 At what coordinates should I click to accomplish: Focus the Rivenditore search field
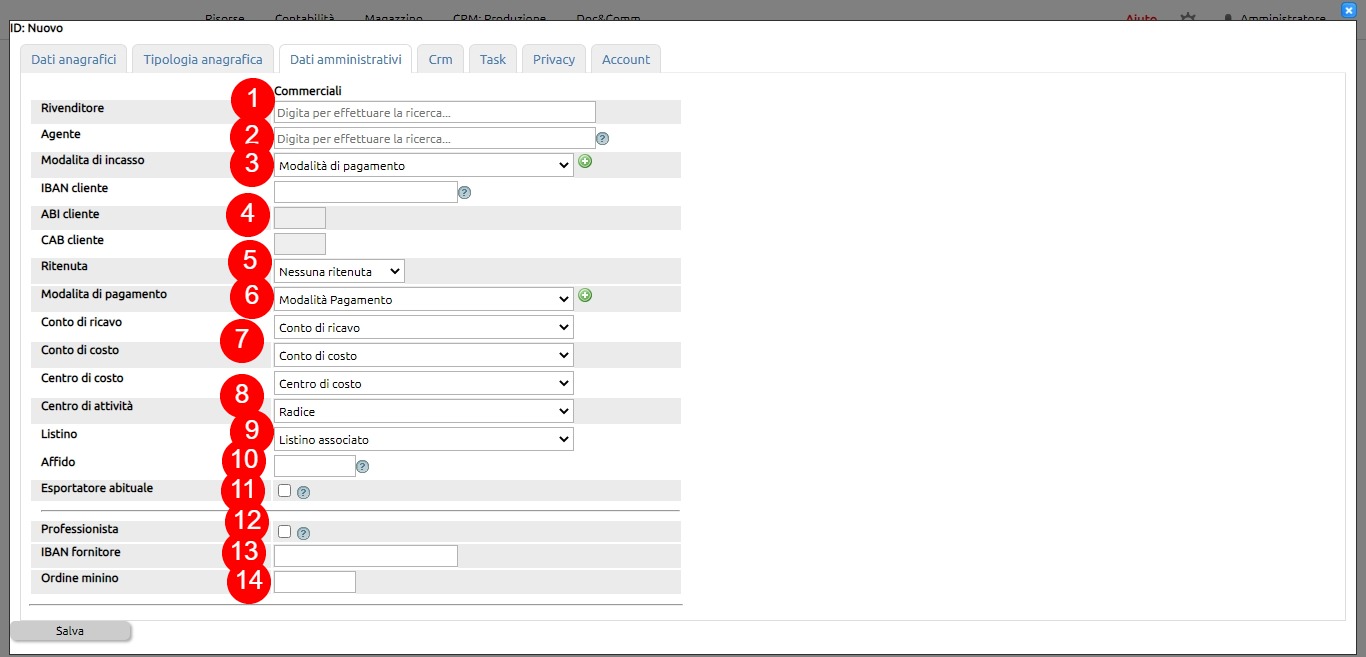tap(435, 112)
